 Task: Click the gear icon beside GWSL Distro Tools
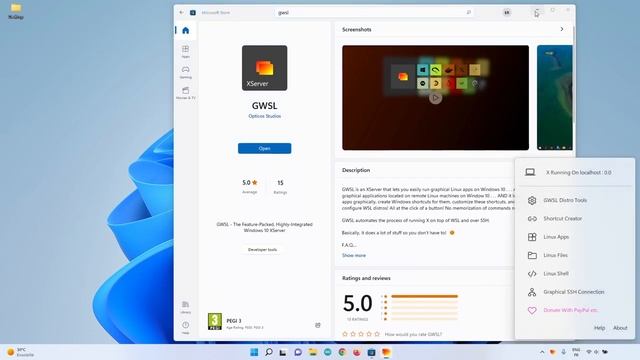point(532,200)
